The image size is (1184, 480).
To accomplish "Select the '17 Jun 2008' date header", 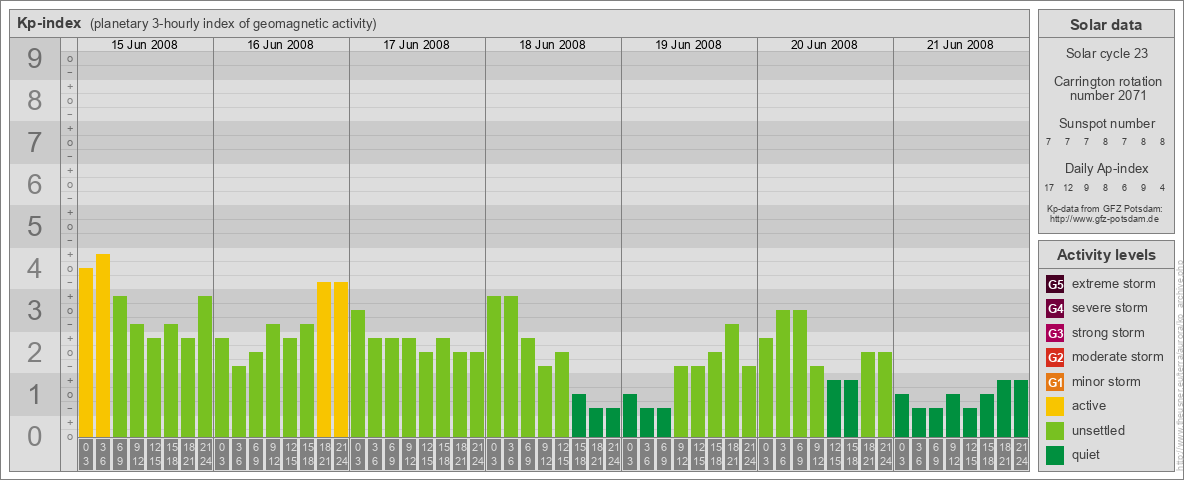I will (417, 45).
